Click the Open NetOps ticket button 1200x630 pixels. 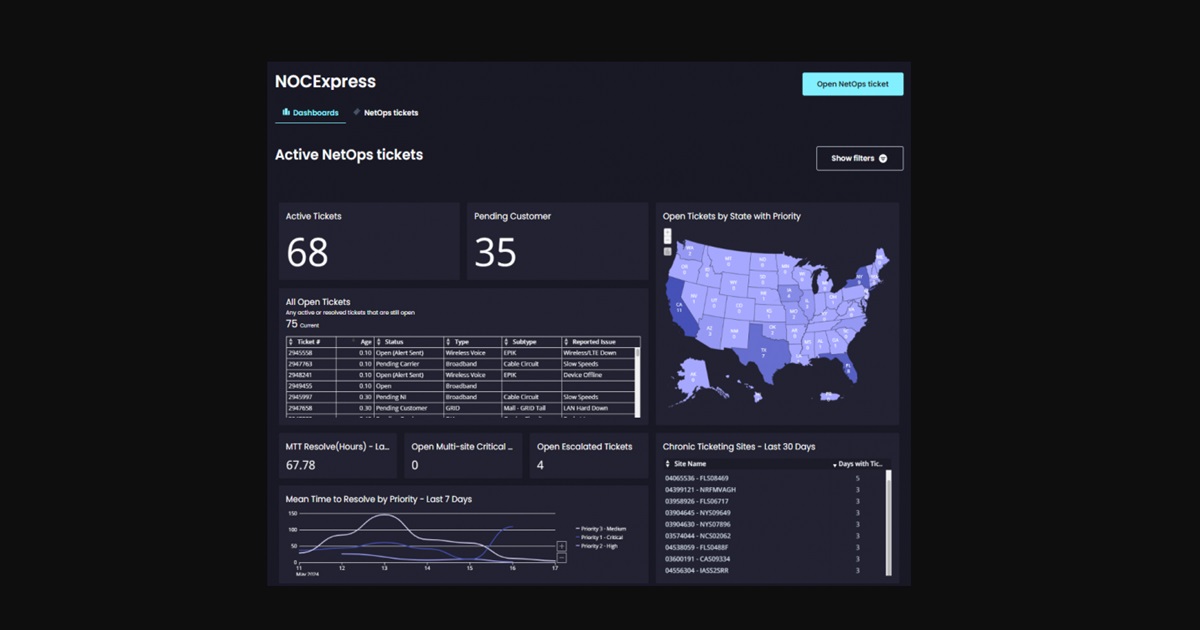click(x=853, y=84)
